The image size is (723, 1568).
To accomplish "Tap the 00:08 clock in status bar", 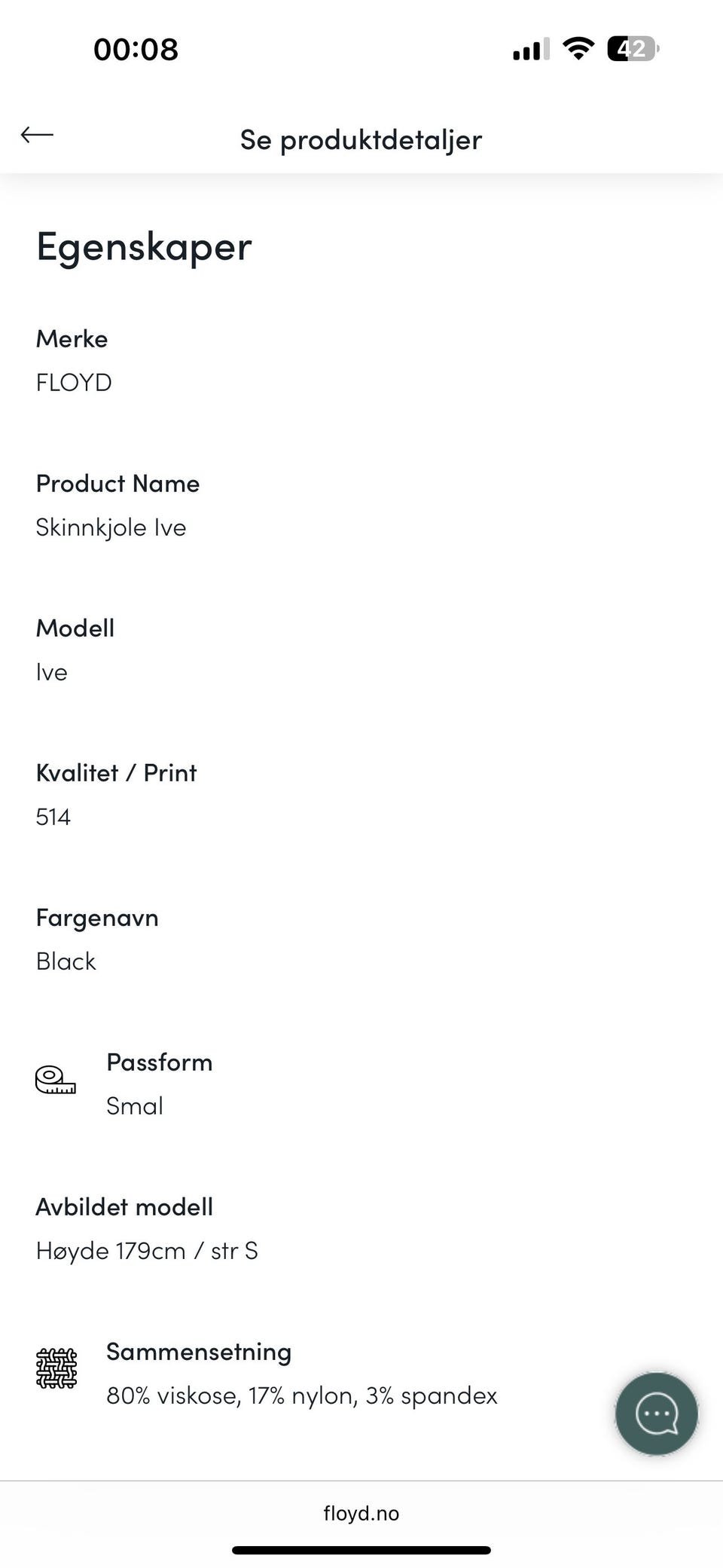I will click(136, 50).
